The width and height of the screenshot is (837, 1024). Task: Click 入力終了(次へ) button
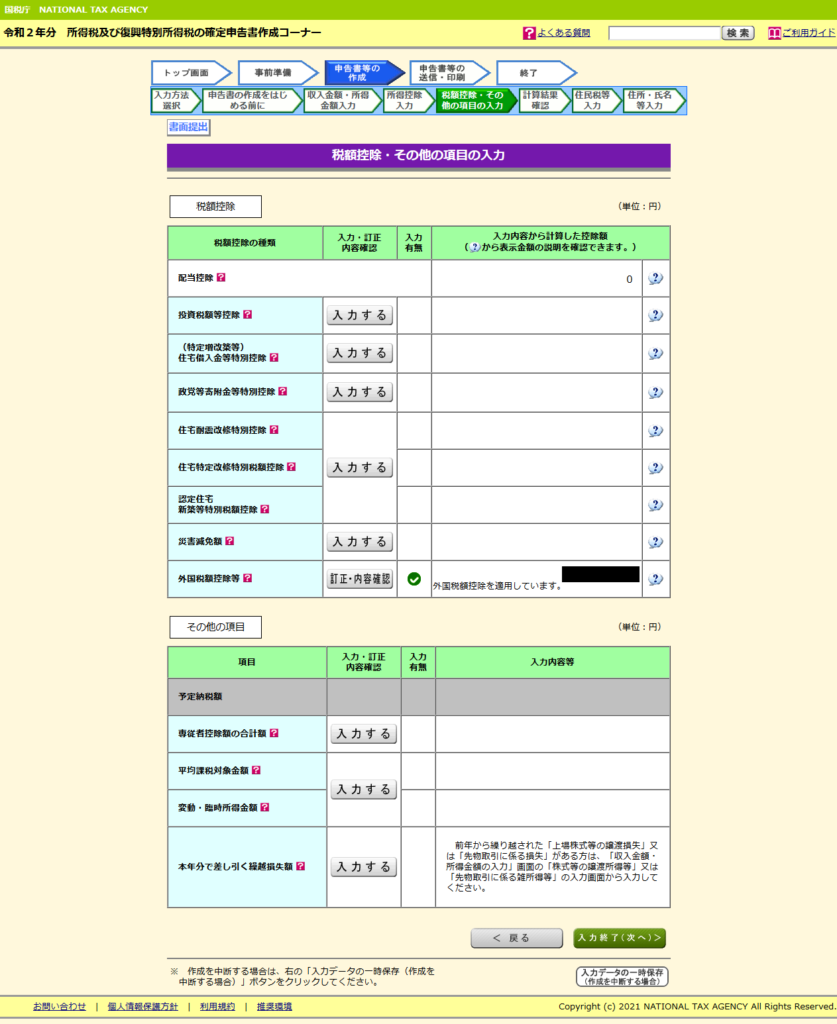(x=620, y=938)
